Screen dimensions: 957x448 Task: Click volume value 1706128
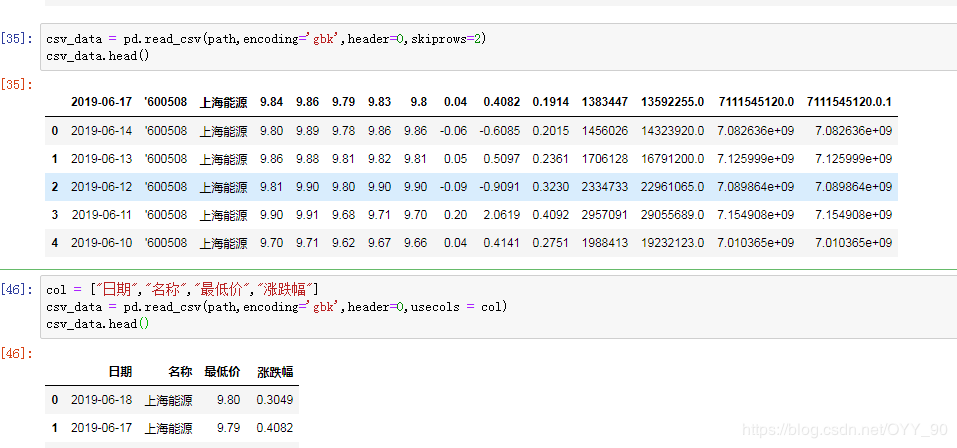pos(605,159)
